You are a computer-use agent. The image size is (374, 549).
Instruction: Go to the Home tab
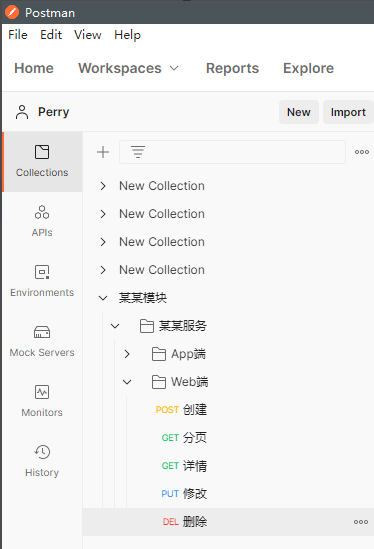tap(34, 68)
